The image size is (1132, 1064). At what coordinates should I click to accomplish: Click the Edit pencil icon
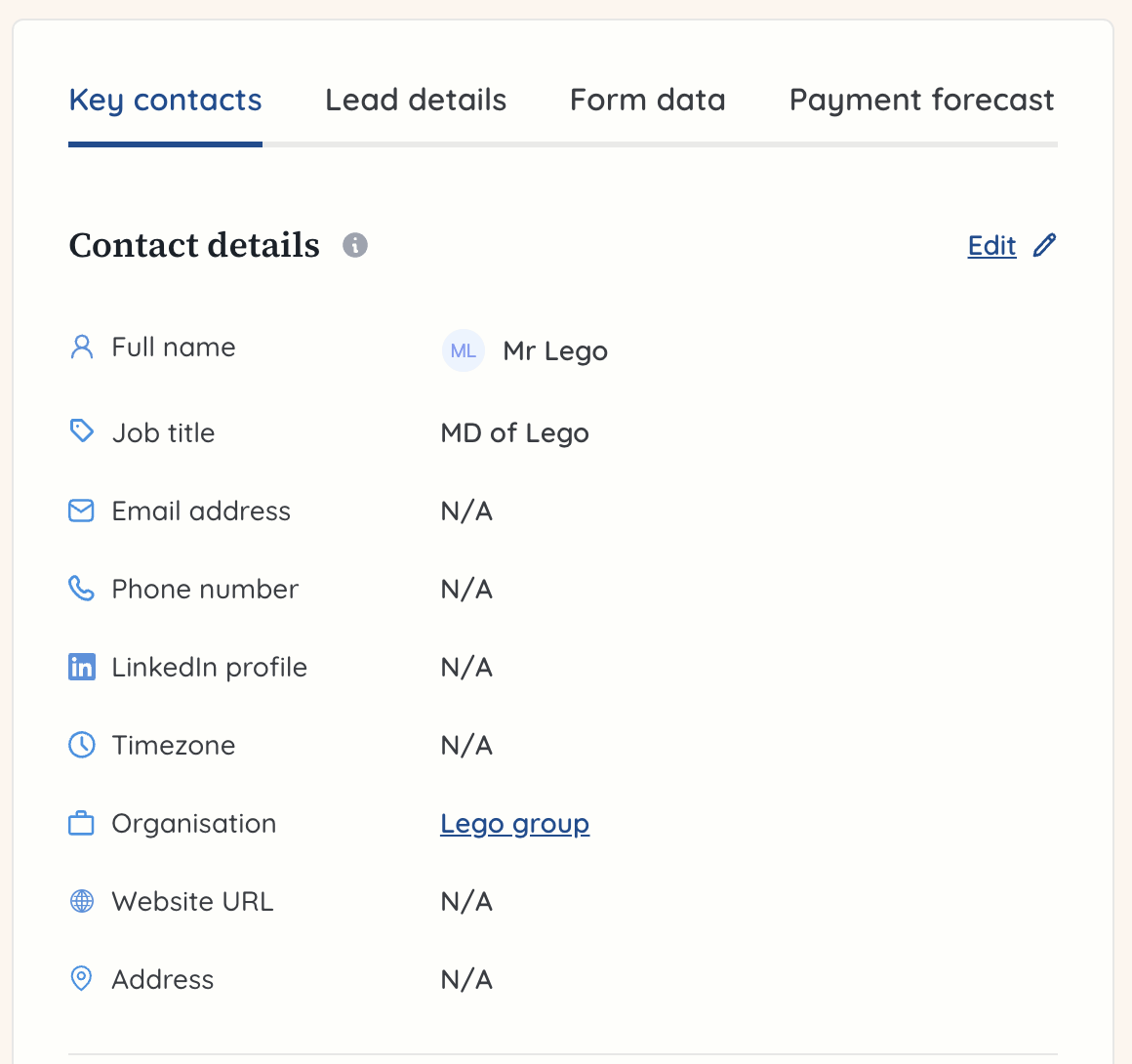[x=1045, y=245]
